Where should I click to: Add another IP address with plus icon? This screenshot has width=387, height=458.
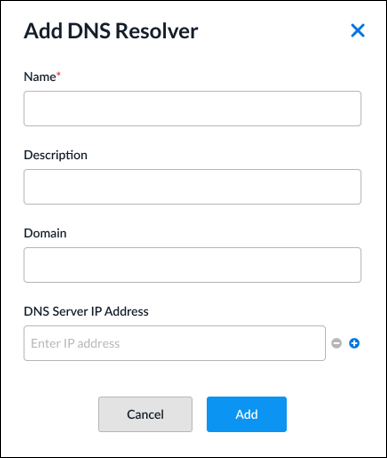coord(354,343)
